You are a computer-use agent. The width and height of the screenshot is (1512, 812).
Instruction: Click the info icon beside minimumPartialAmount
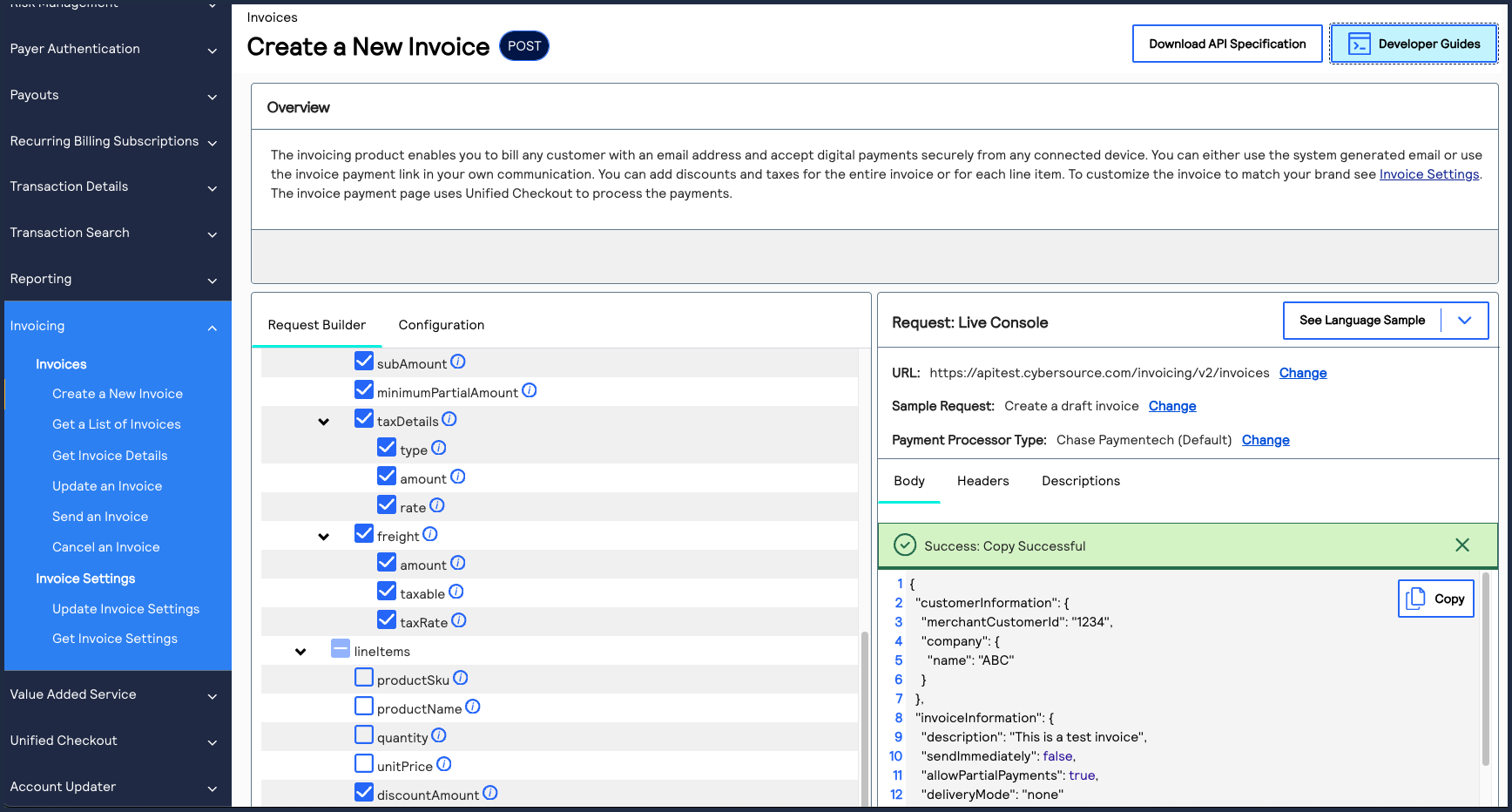tap(530, 390)
